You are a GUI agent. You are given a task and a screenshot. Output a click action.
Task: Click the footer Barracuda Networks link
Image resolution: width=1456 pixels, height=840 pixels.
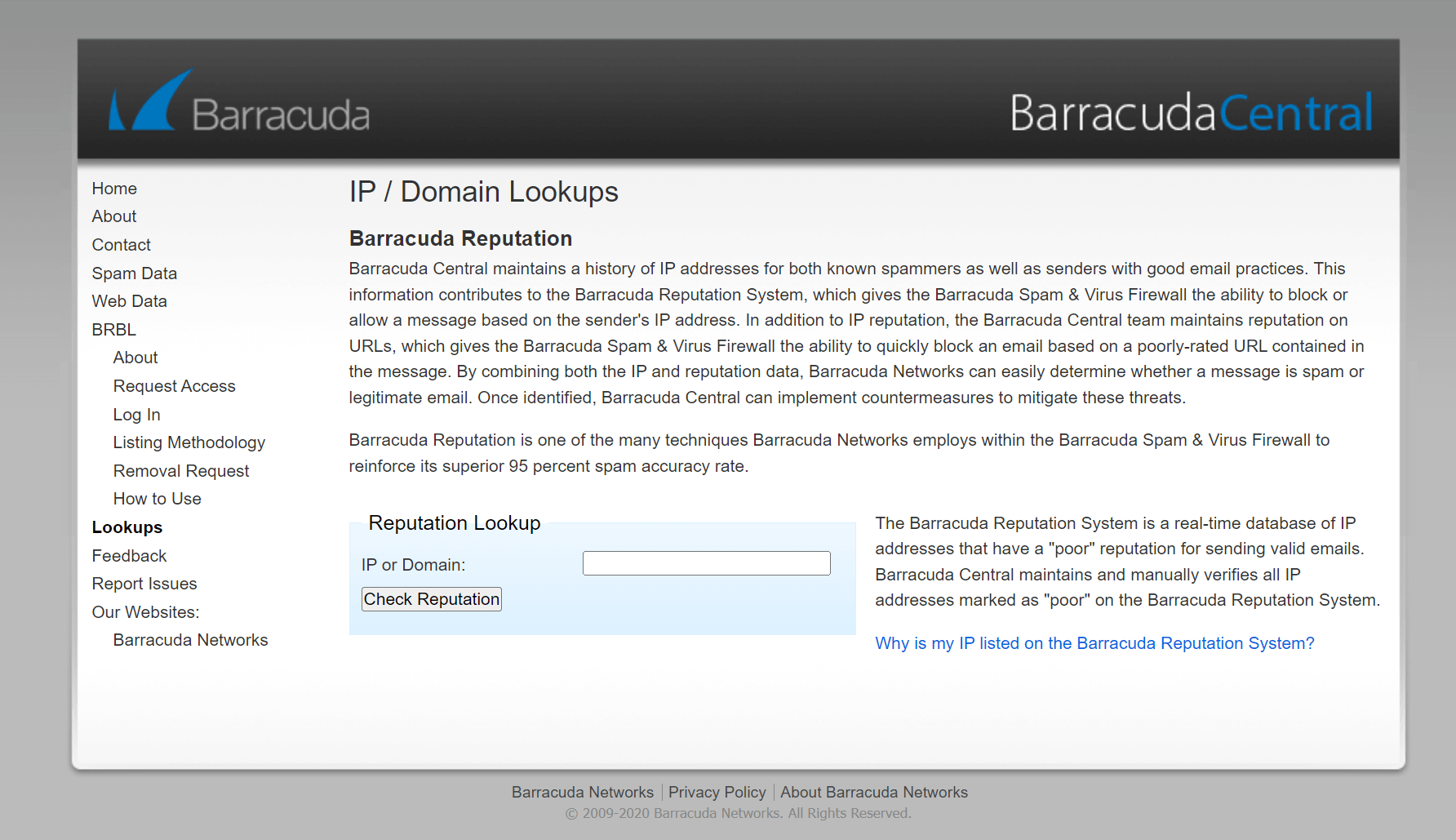583,793
